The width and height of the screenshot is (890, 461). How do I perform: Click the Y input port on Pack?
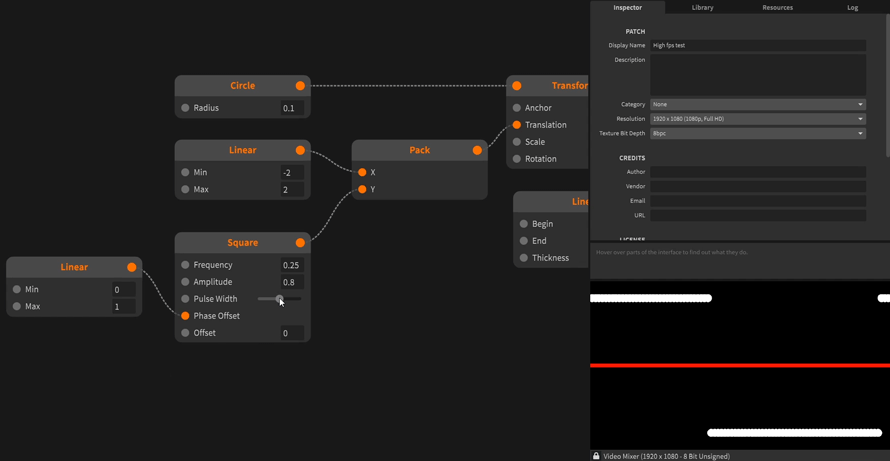(x=362, y=190)
